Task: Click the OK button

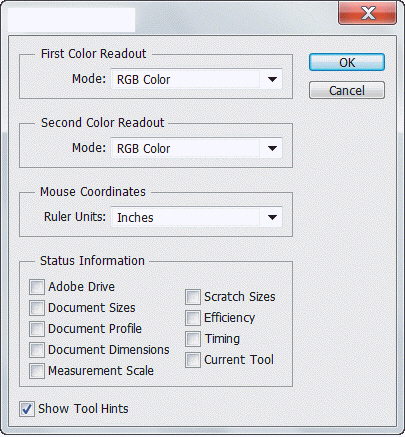Action: pyautogui.click(x=347, y=62)
